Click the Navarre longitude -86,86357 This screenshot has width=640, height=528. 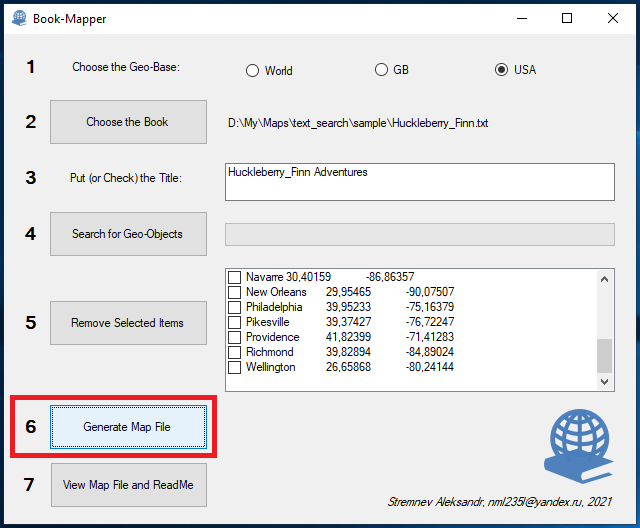coord(389,277)
